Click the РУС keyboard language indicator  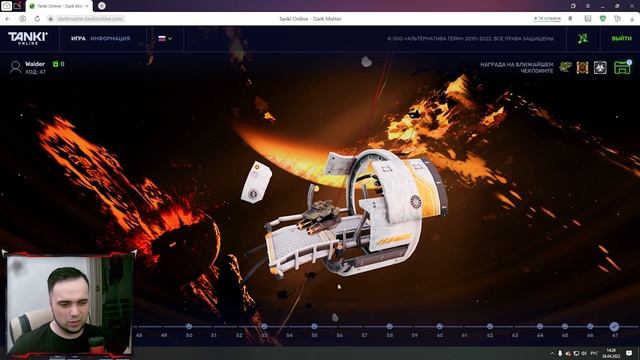pyautogui.click(x=594, y=353)
